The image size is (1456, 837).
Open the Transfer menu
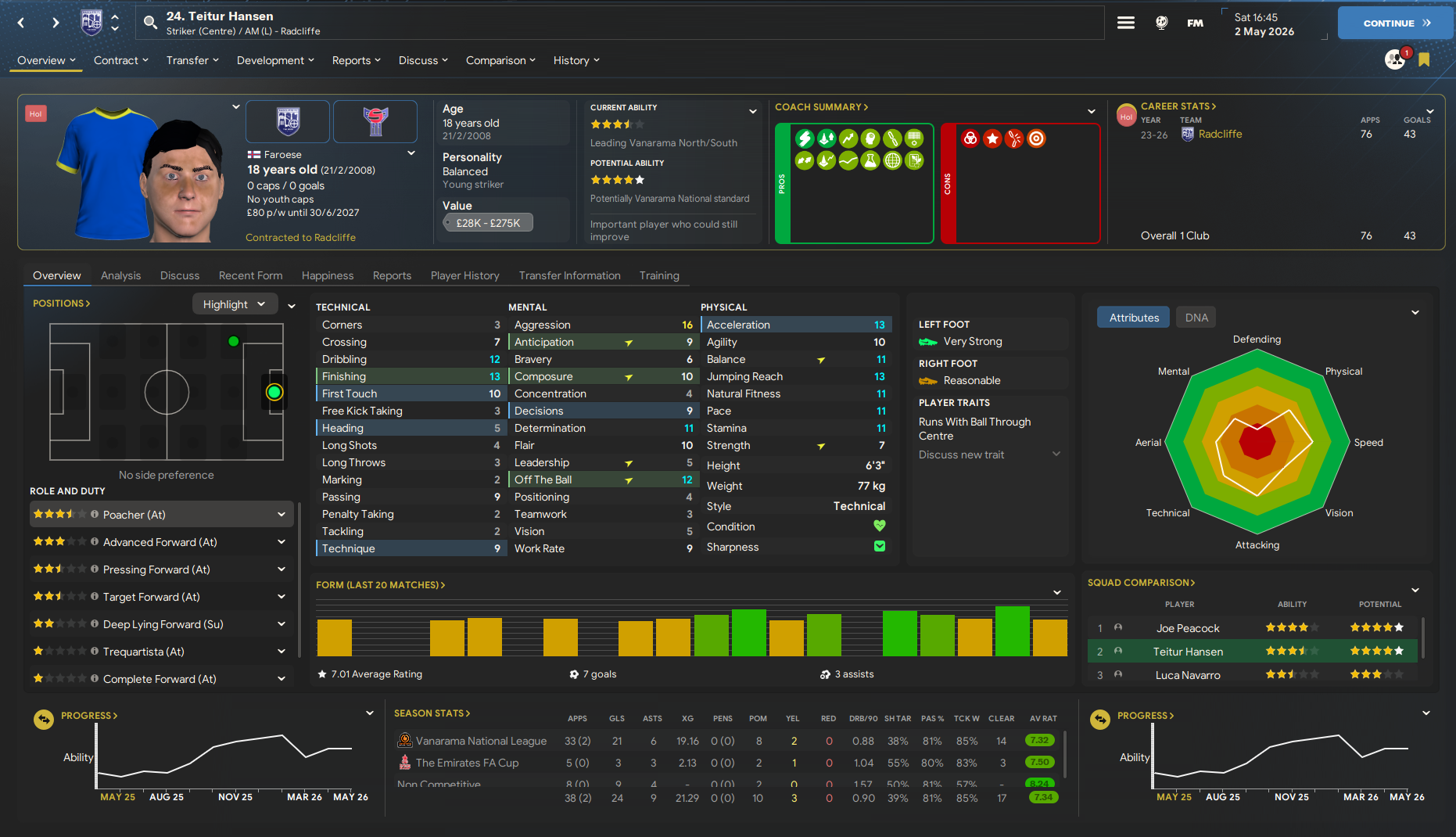[x=192, y=60]
